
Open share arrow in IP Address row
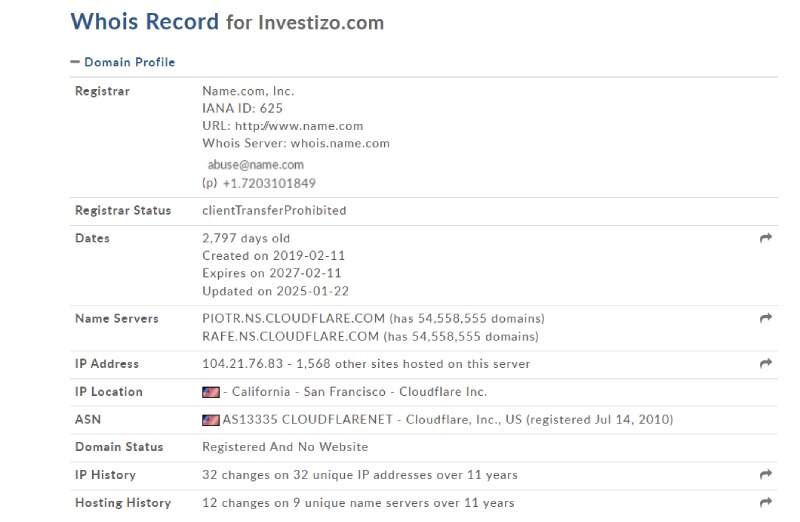pyautogui.click(x=765, y=364)
